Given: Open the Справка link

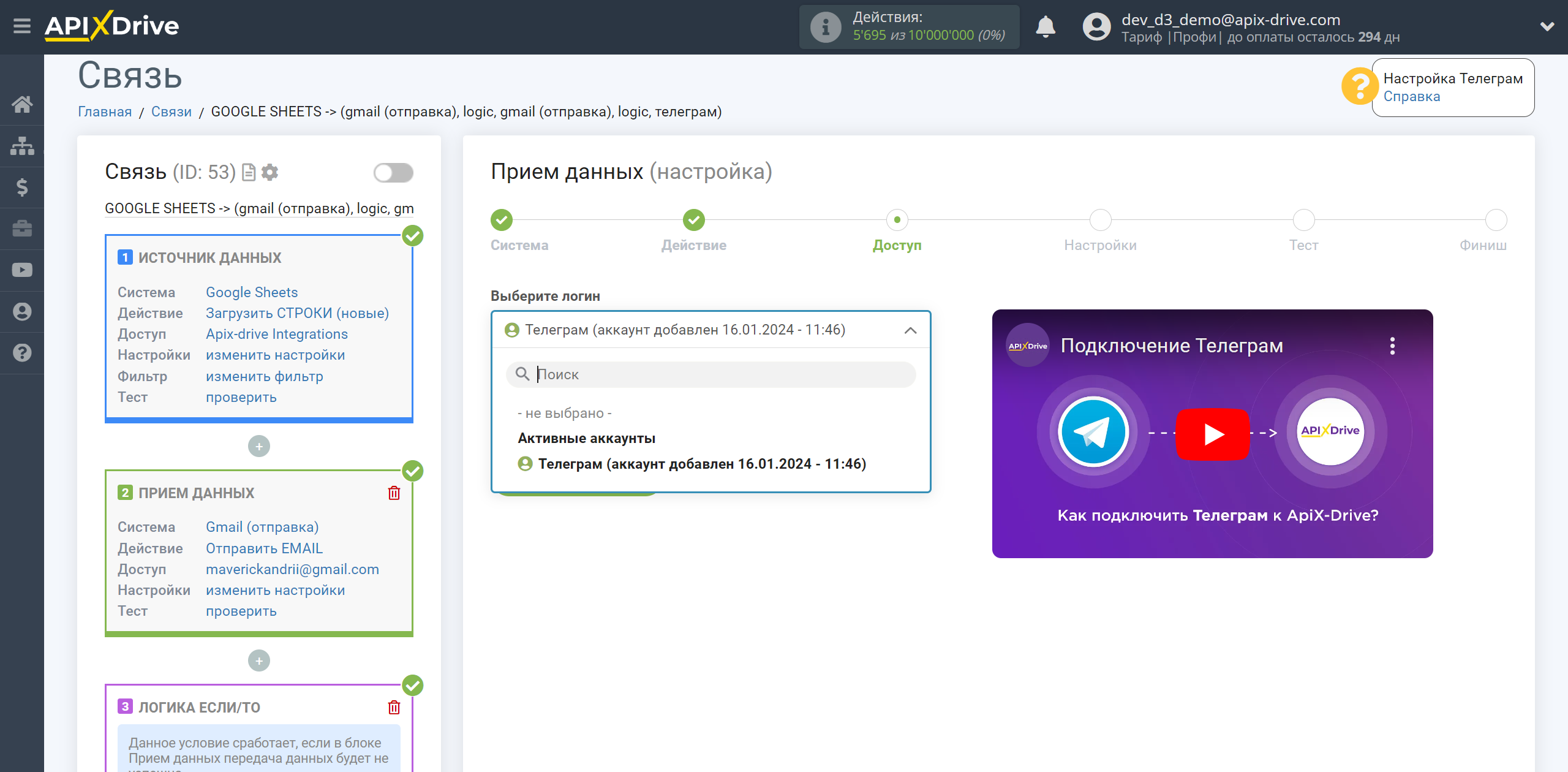Looking at the screenshot, I should [1411, 97].
